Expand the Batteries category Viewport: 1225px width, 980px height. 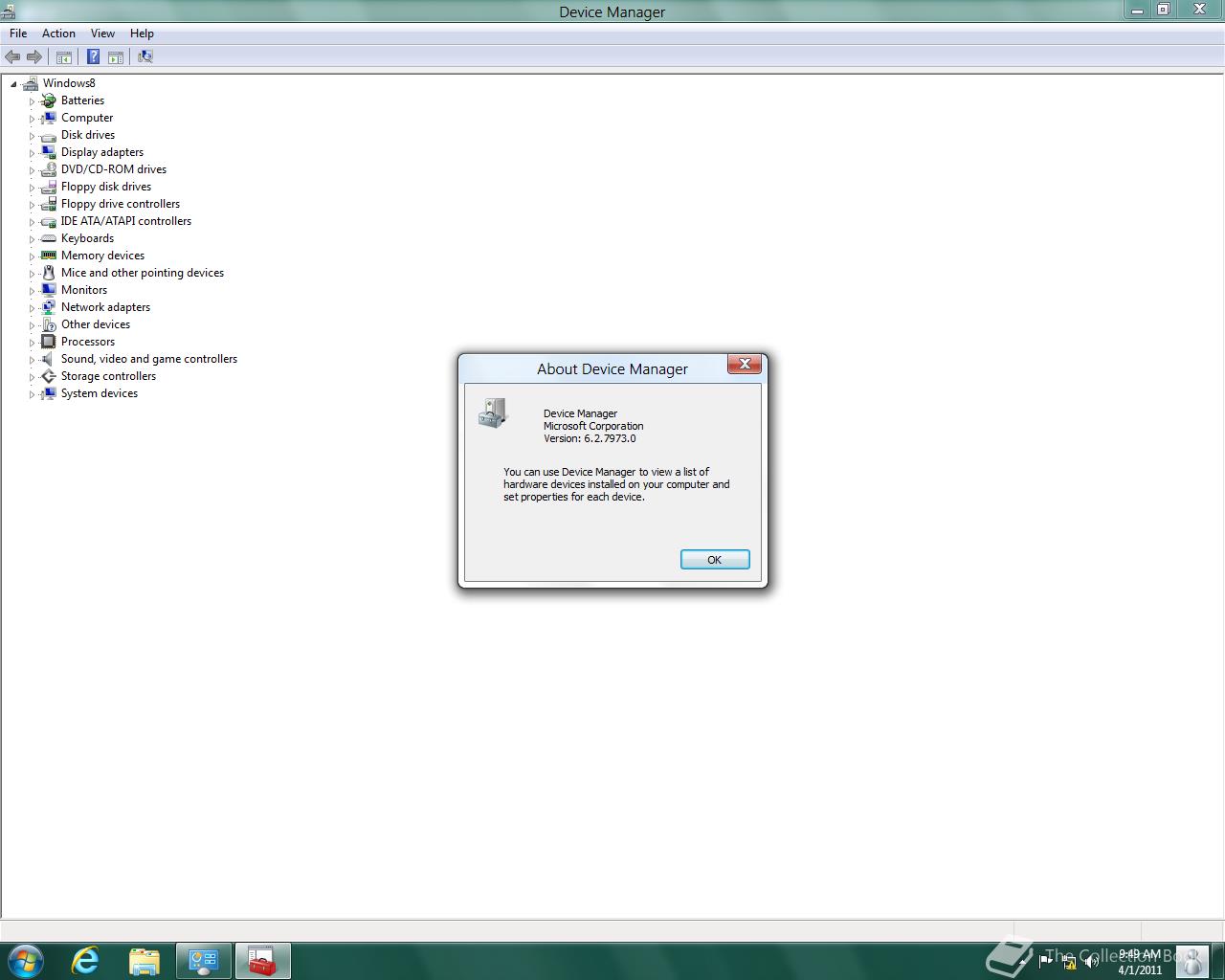point(32,101)
